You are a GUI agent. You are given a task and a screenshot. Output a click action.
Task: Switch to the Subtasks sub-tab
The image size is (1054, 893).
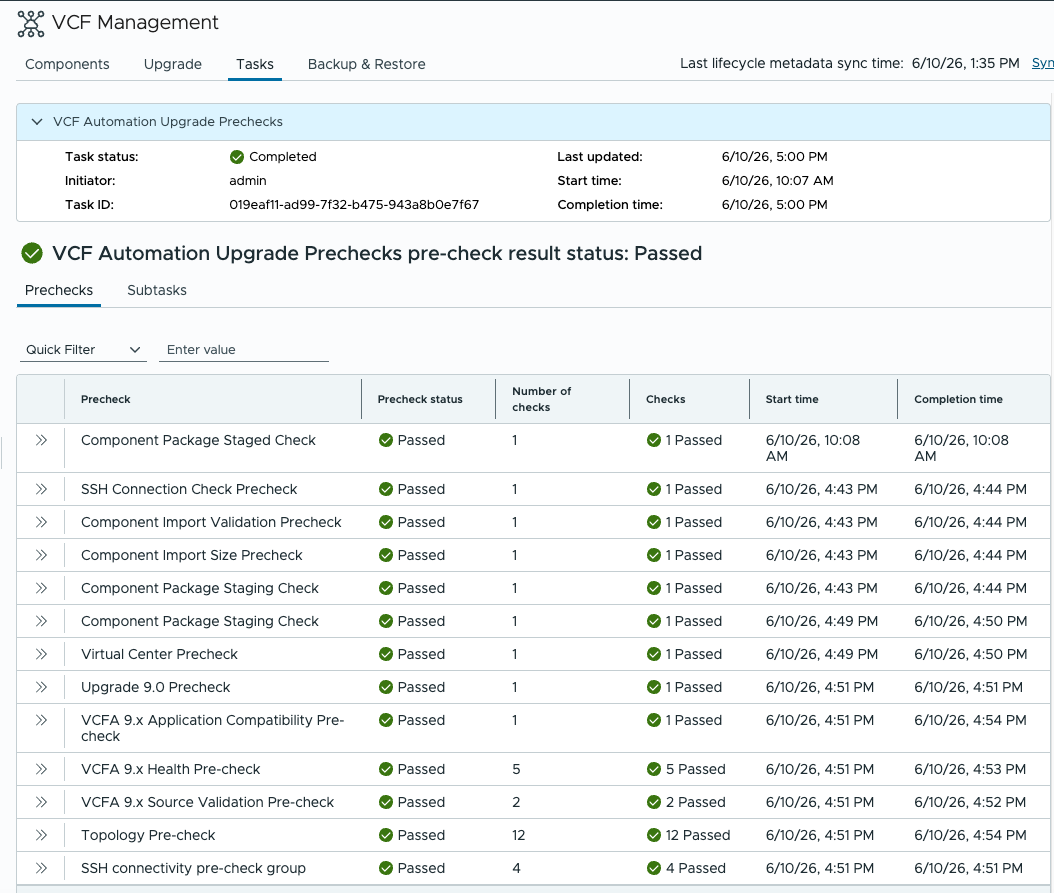(x=157, y=290)
